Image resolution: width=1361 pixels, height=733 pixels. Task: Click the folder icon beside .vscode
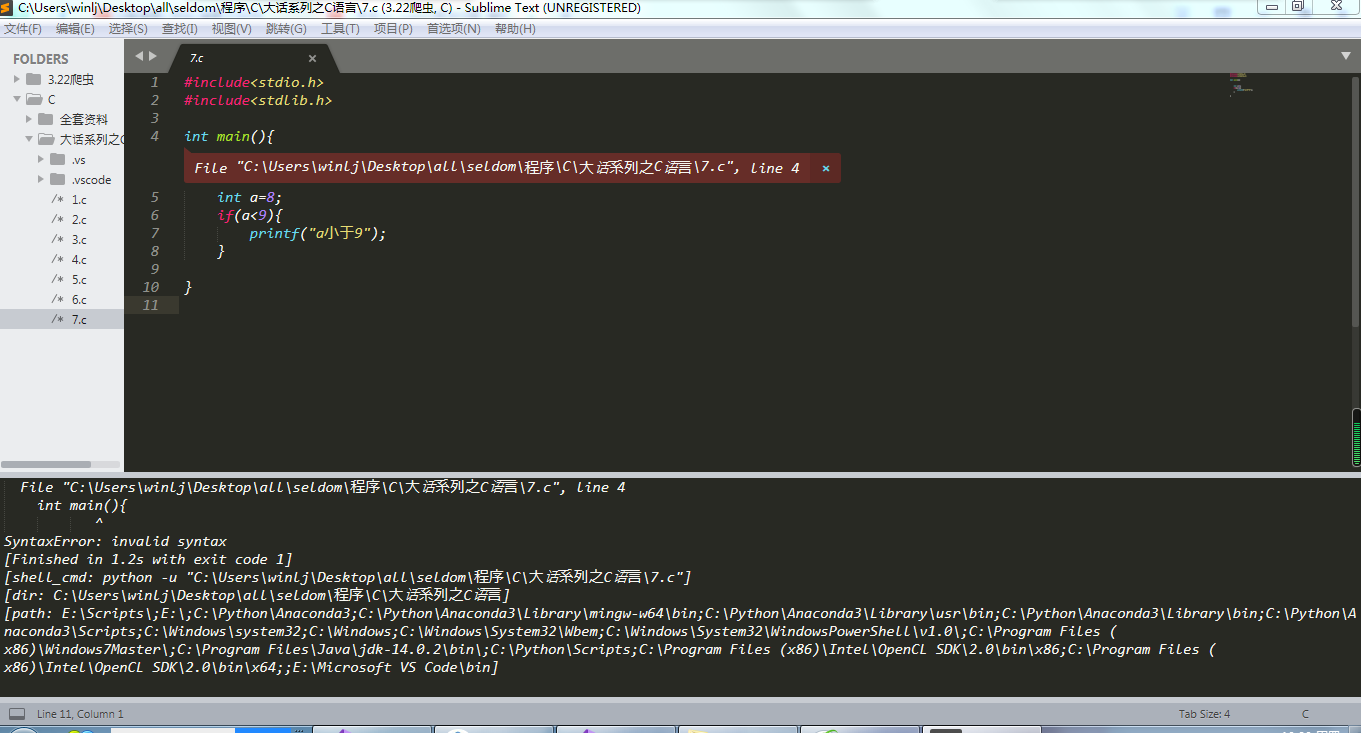point(57,179)
